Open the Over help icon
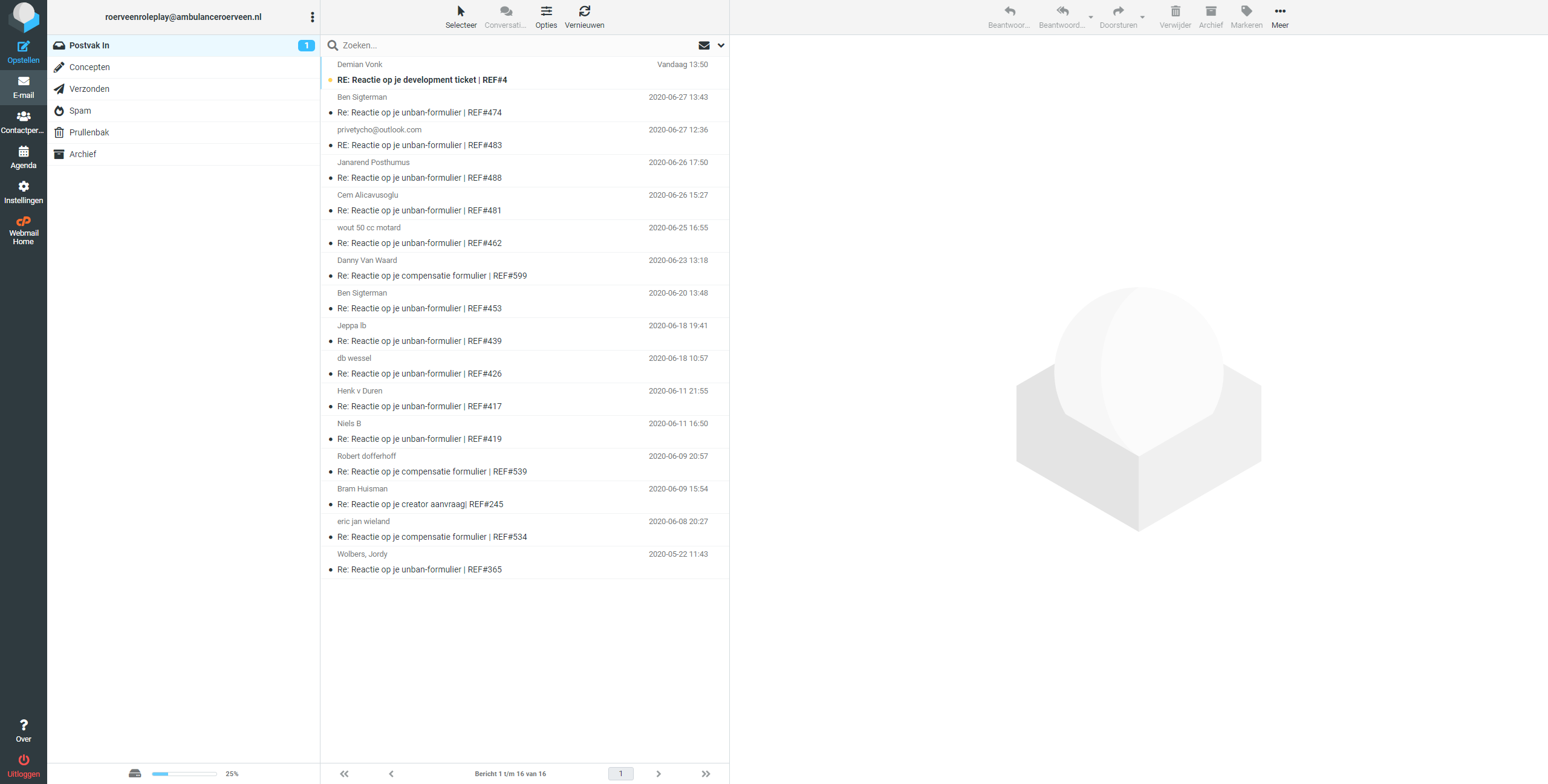 pos(23,725)
